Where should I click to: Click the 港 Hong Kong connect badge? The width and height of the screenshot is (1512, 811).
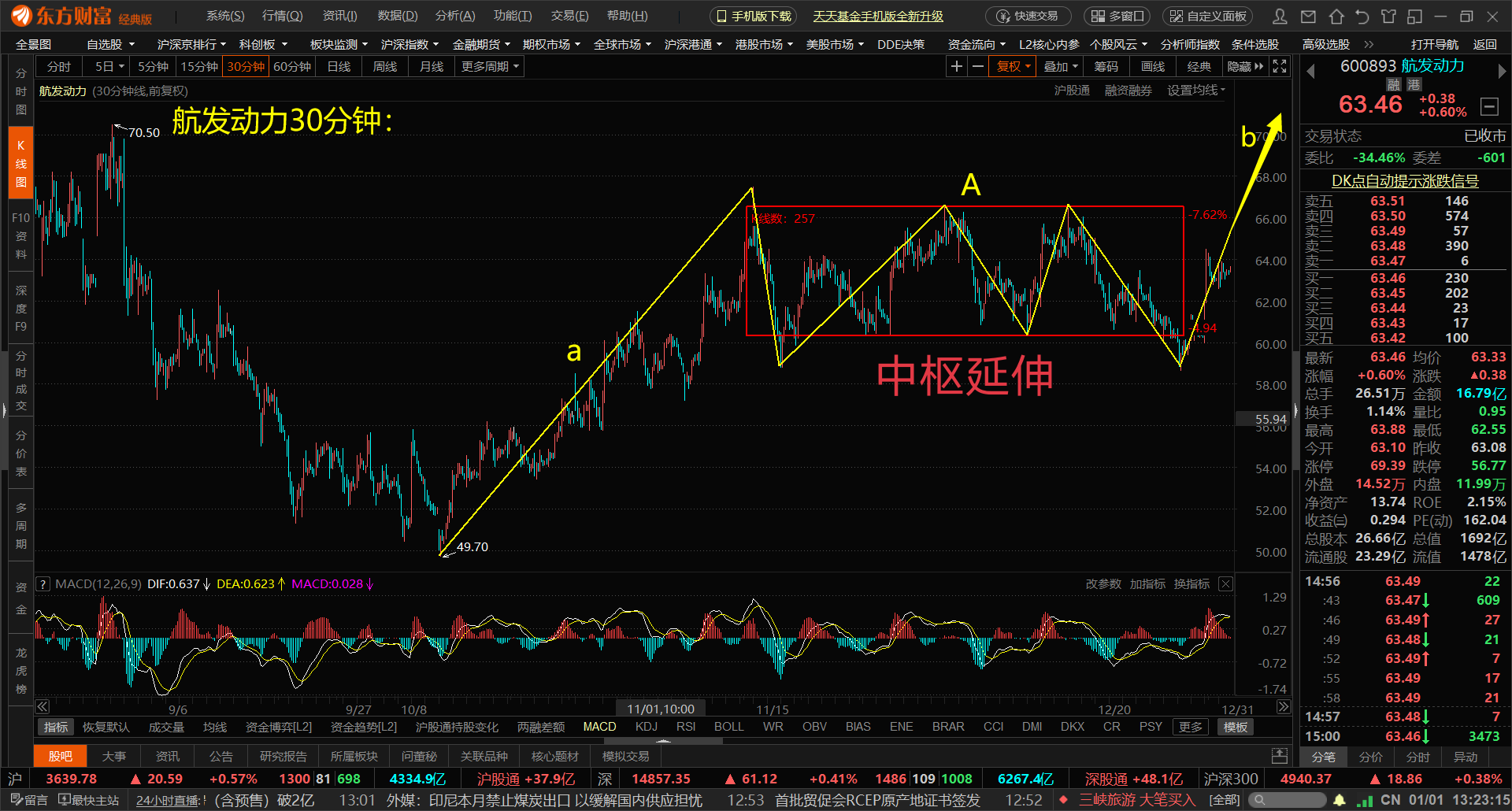click(x=1414, y=84)
